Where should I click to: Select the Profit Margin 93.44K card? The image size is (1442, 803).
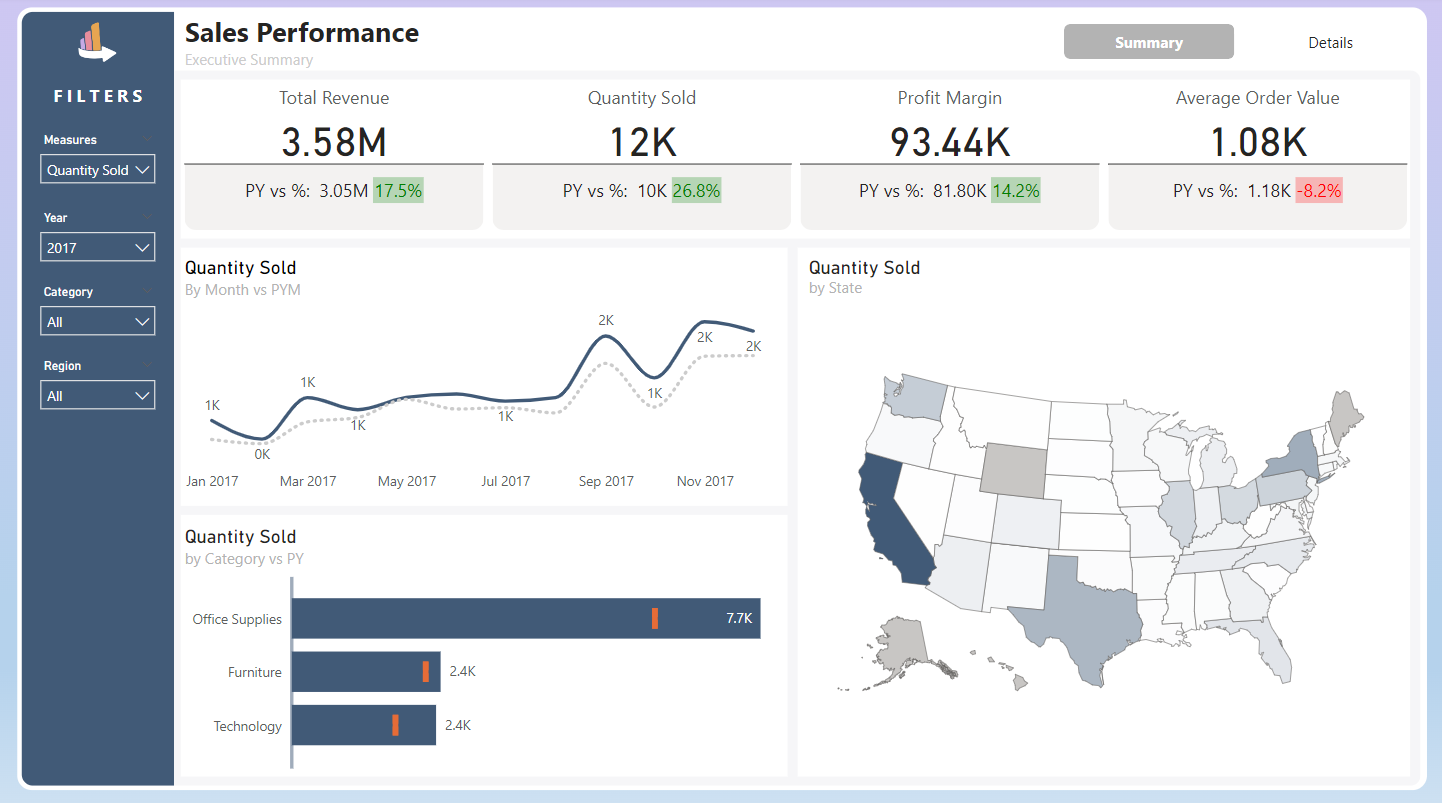coord(950,156)
